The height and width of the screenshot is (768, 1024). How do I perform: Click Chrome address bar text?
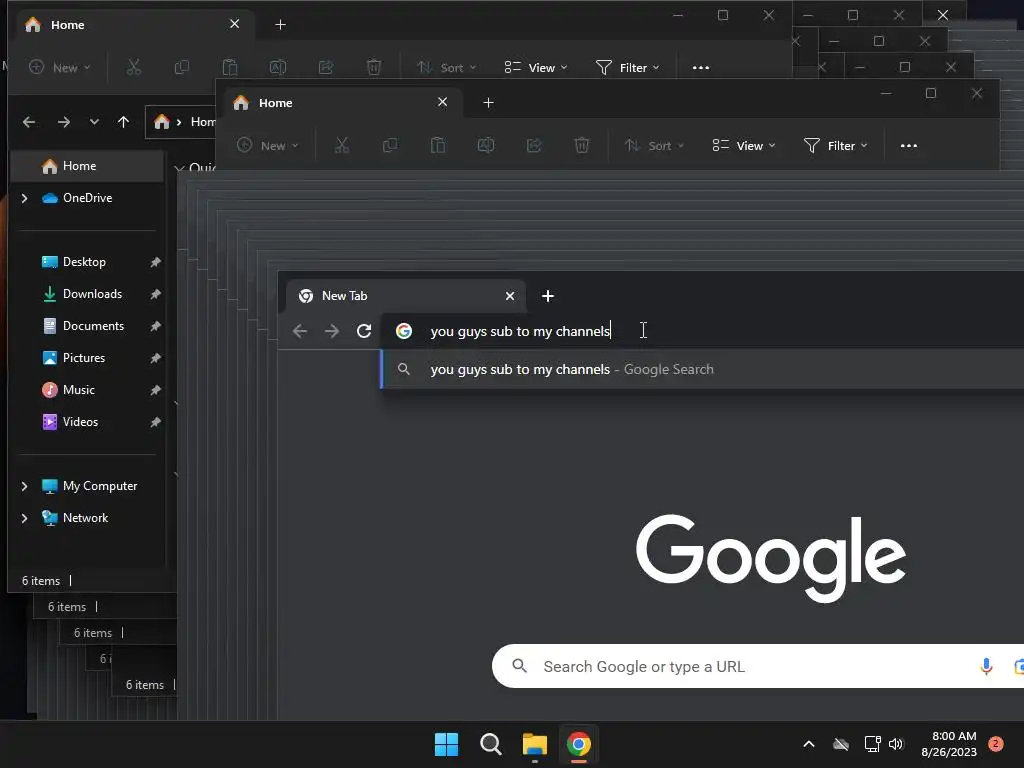point(520,331)
